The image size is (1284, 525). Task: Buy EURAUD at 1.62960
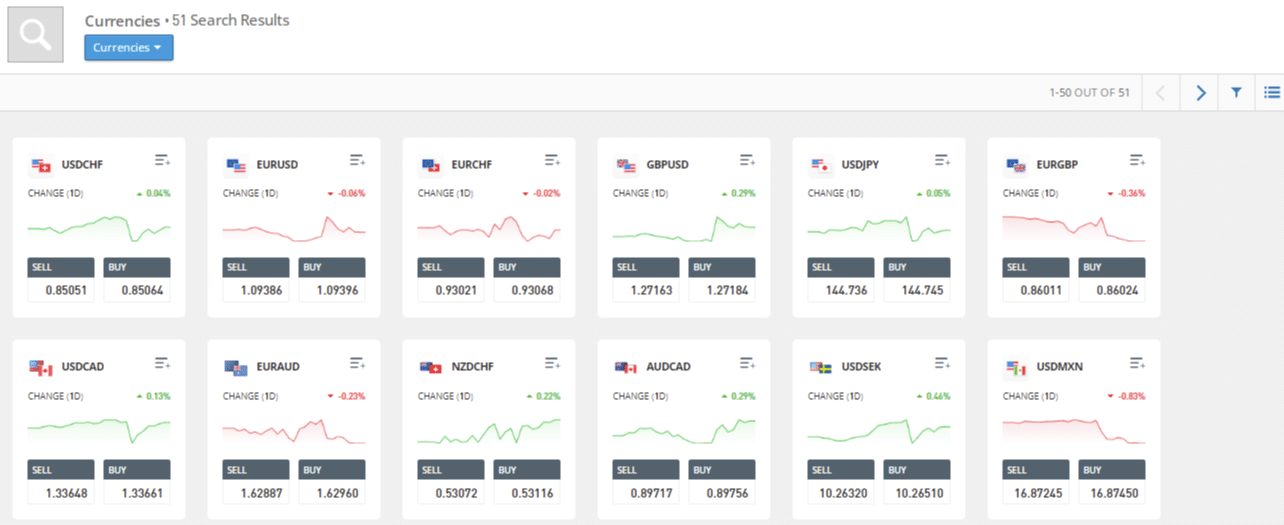pyautogui.click(x=332, y=482)
